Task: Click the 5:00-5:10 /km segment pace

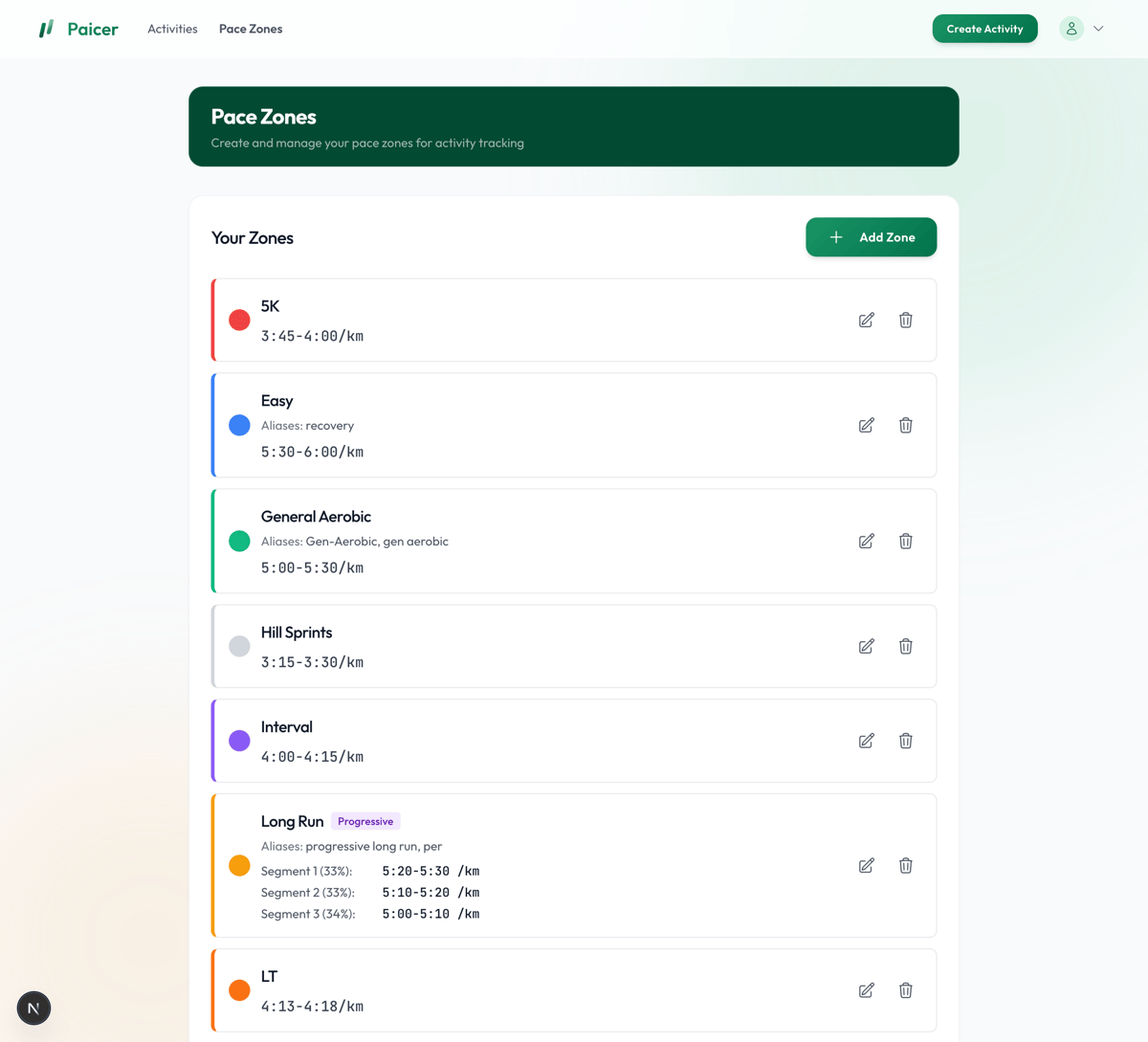Action: pyautogui.click(x=430, y=914)
